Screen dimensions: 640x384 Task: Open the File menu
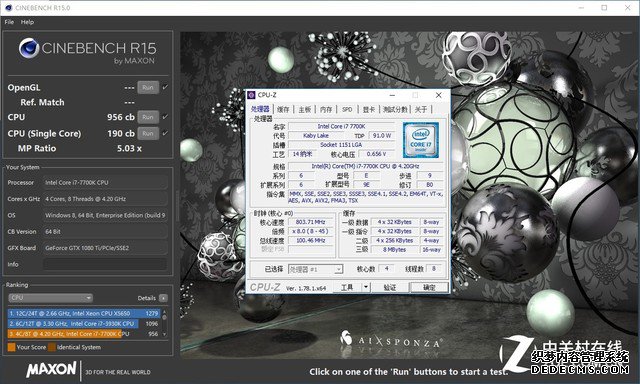click(x=9, y=22)
